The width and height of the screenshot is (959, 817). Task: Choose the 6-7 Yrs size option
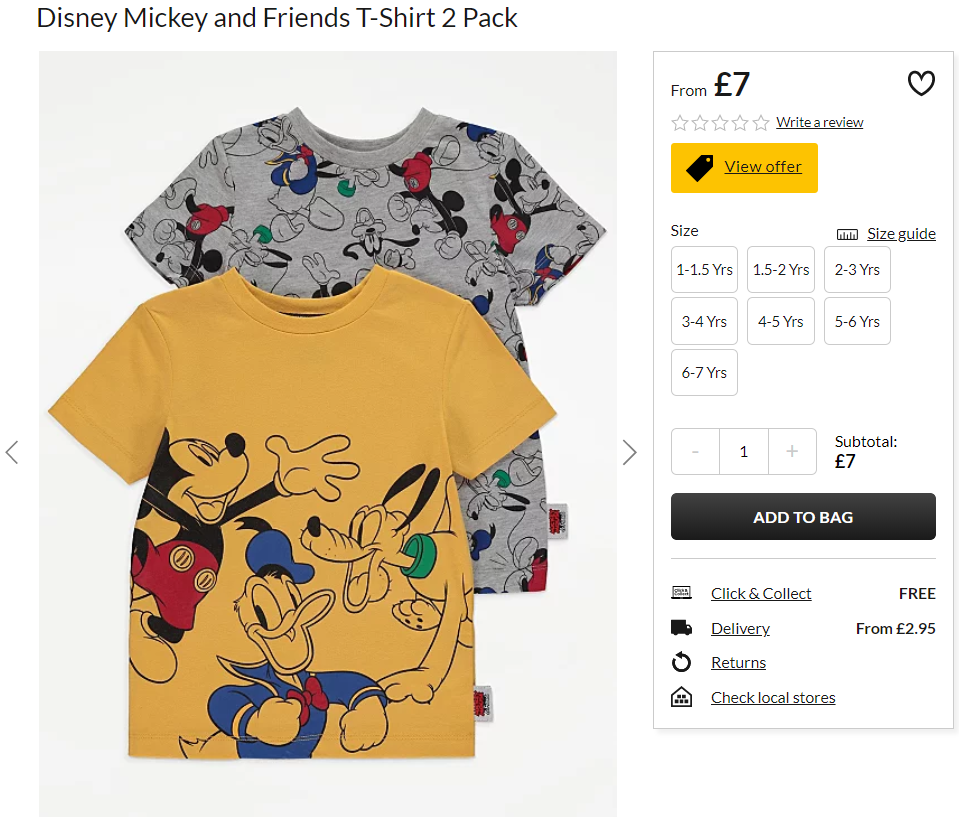[705, 372]
